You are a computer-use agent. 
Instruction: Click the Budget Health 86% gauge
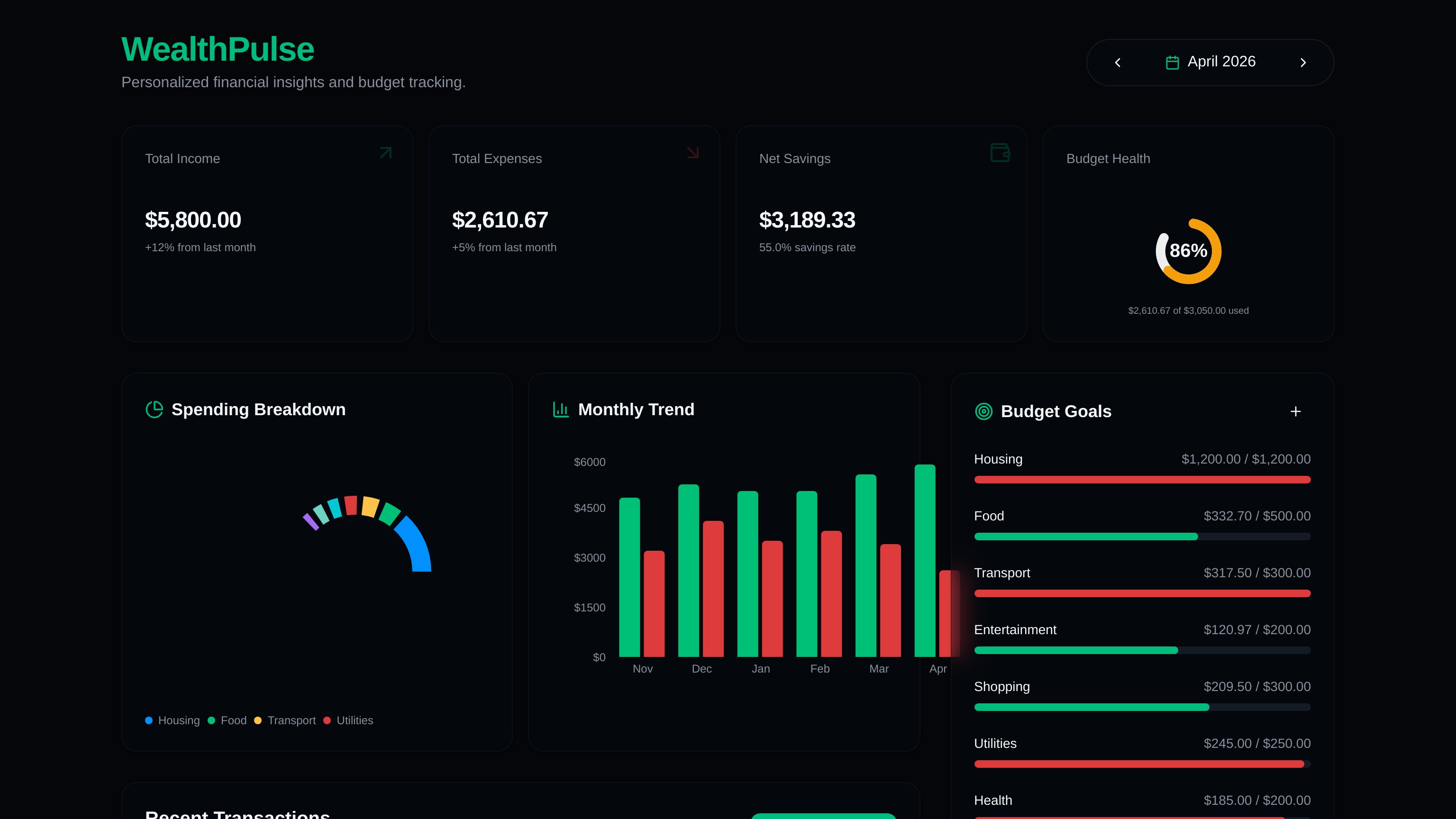(x=1188, y=251)
